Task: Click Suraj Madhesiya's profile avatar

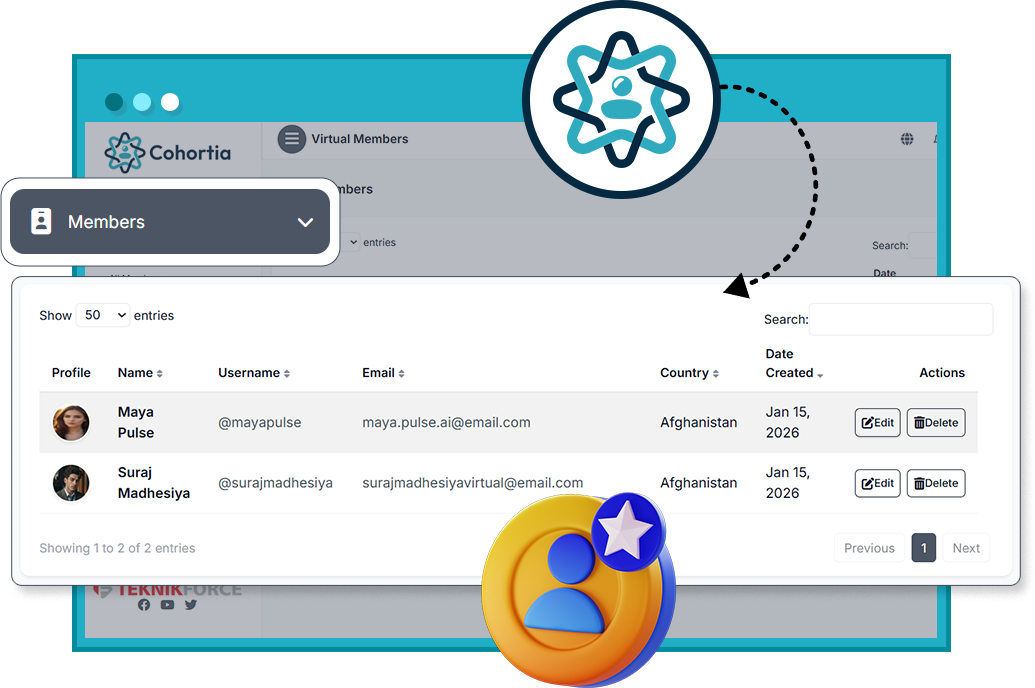Action: [x=71, y=483]
